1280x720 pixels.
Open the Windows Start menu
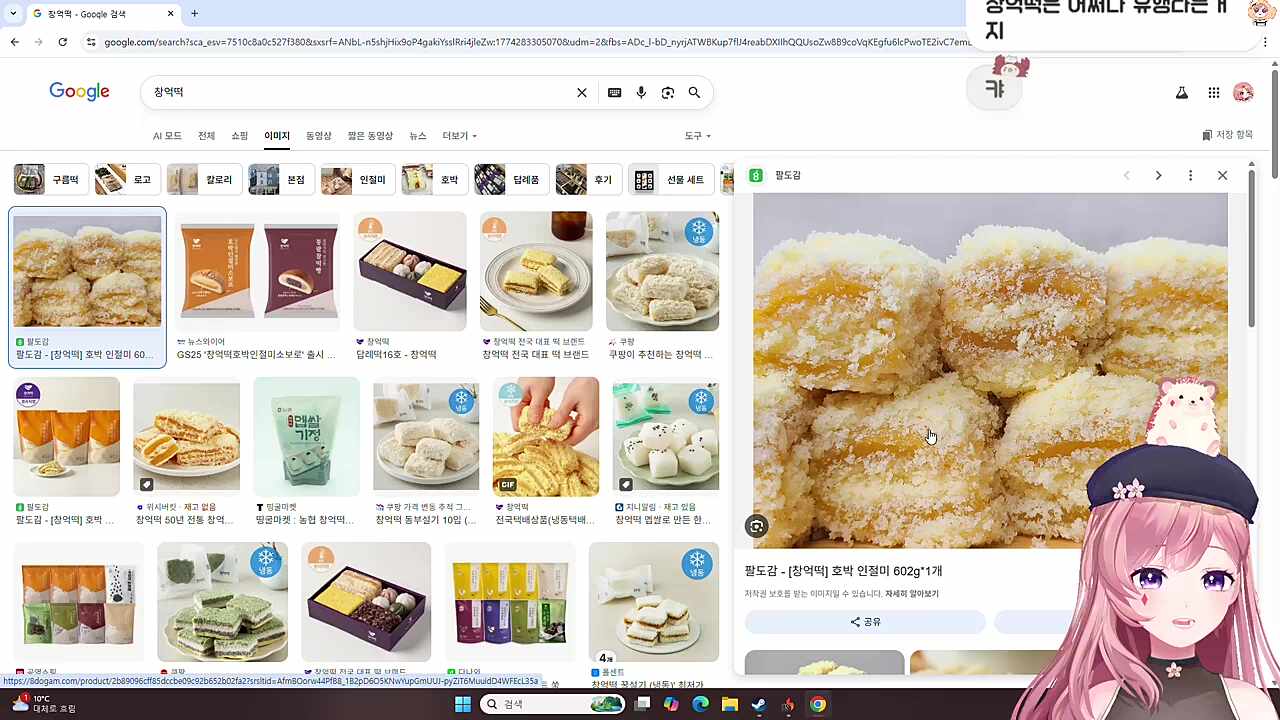[462, 705]
